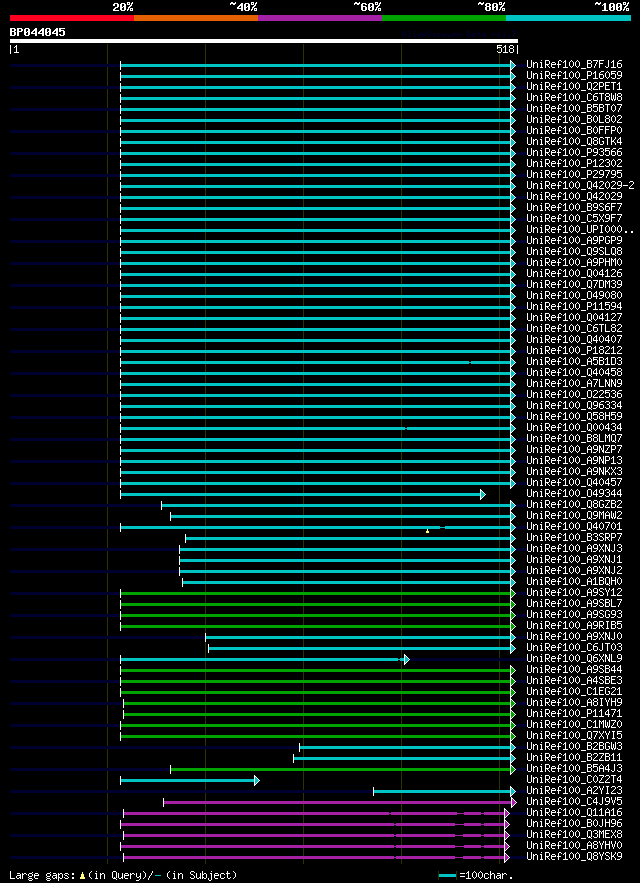The image size is (640, 883).
Task: Open hit UniRef100_Q2PET1
Action: (574, 87)
